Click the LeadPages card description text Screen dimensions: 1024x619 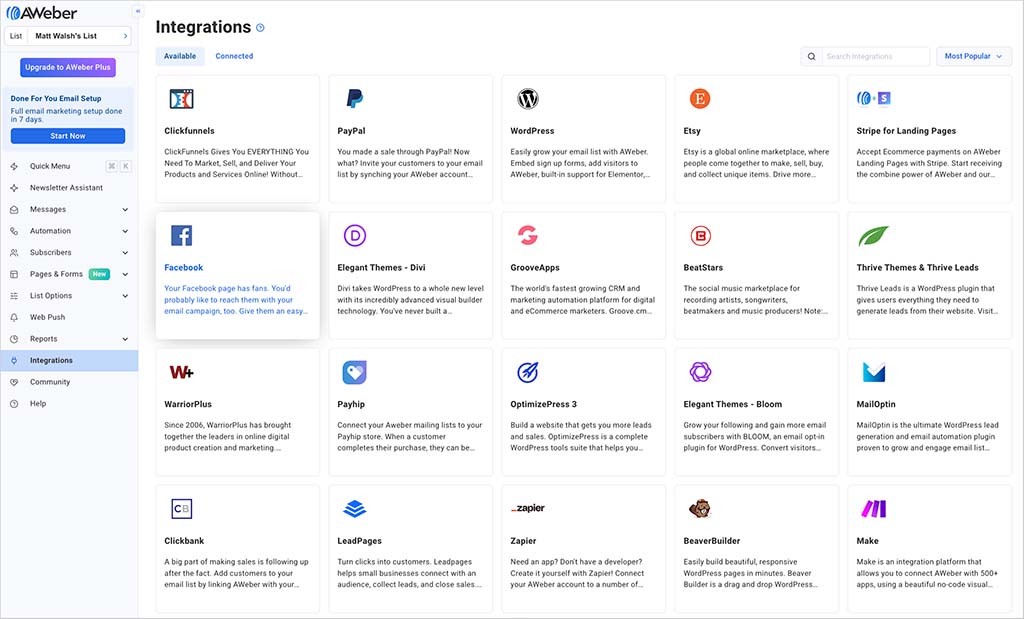tap(409, 573)
